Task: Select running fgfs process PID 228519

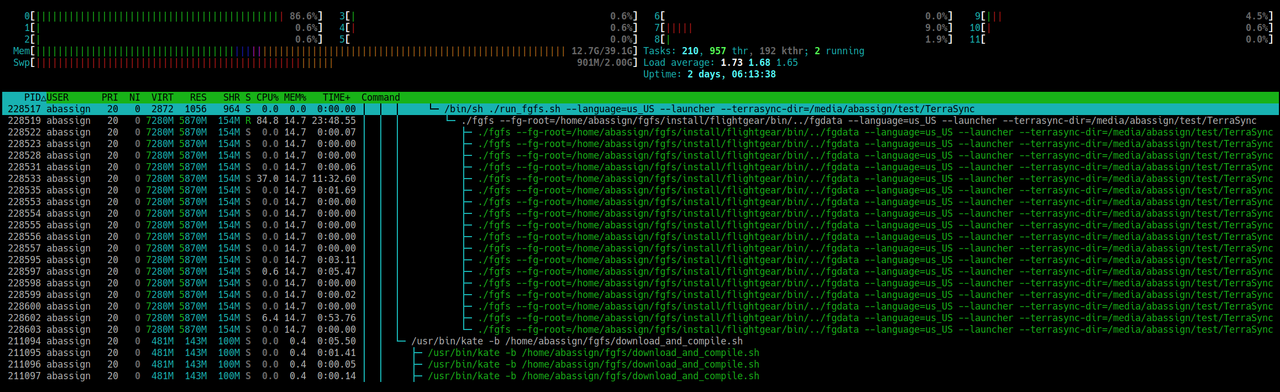Action: pyautogui.click(x=640, y=120)
